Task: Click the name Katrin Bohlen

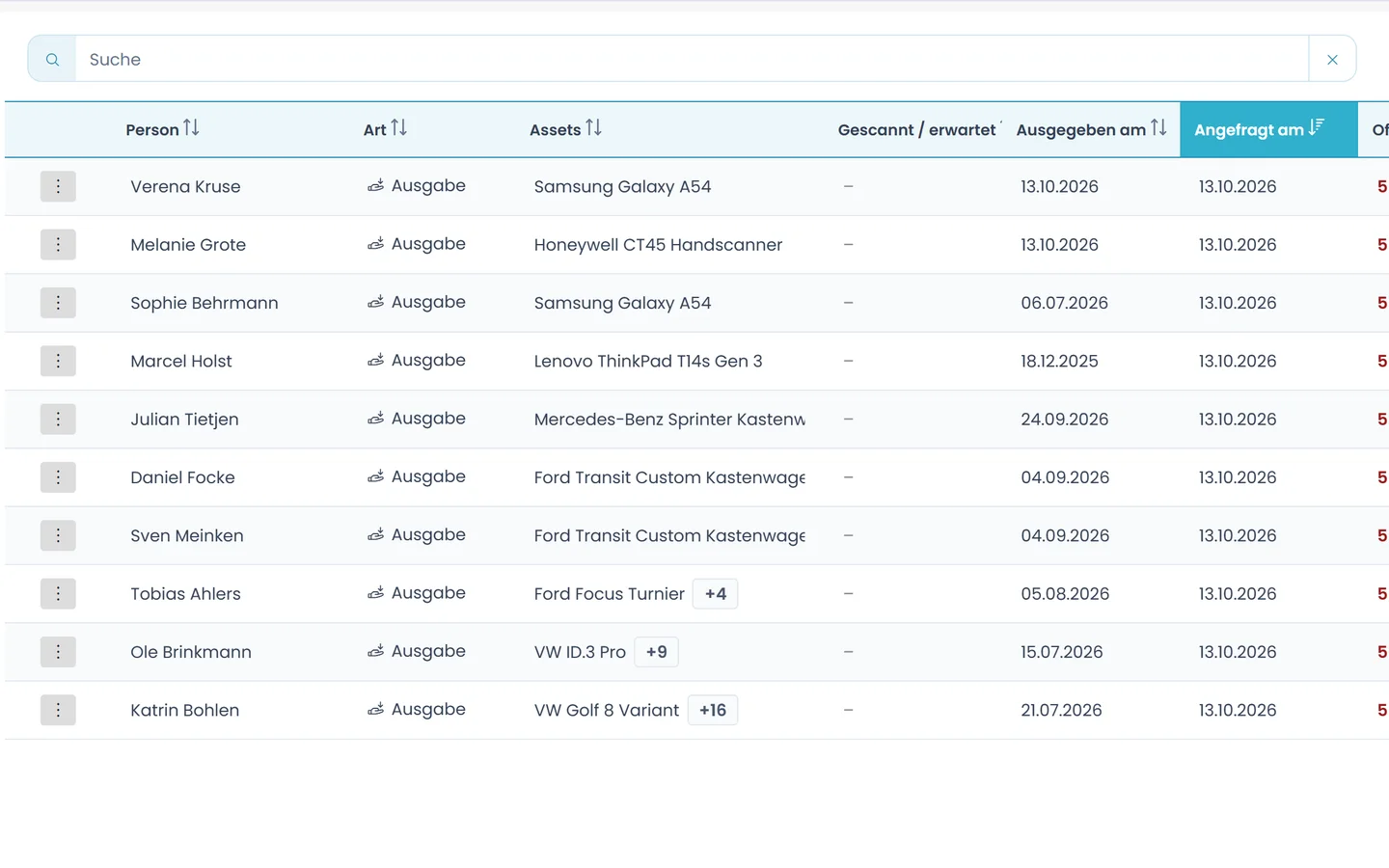Action: (184, 710)
